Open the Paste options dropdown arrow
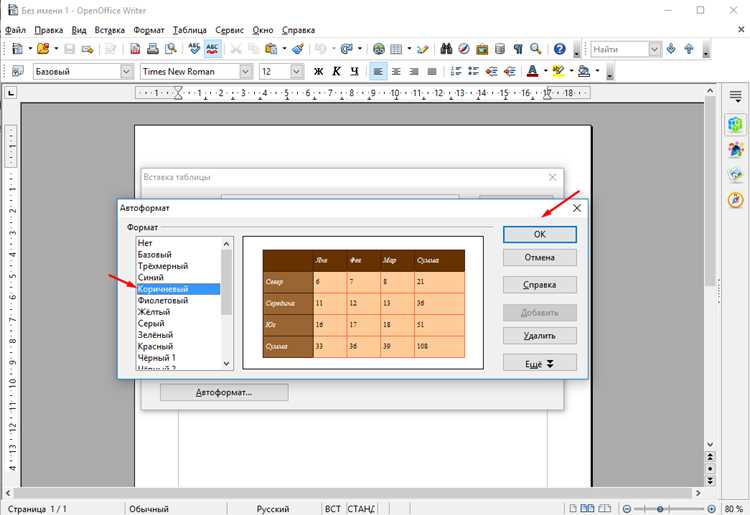Screen dimensions: 750x515 tap(284, 49)
